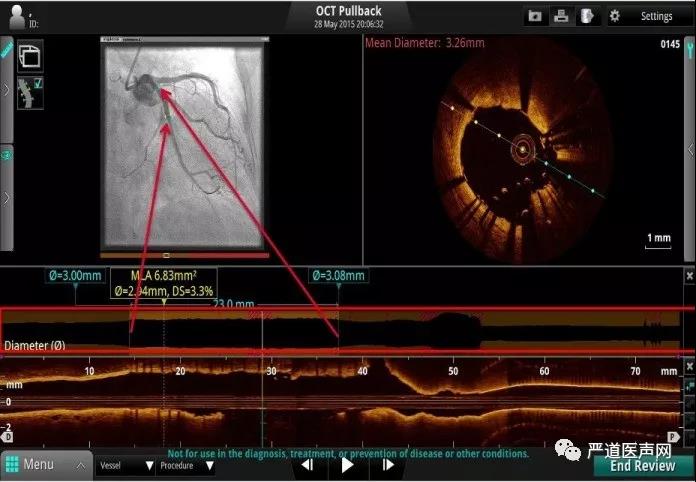
Task: Toggle the stent rendering checkbox thumbnail
Action: click(30, 93)
